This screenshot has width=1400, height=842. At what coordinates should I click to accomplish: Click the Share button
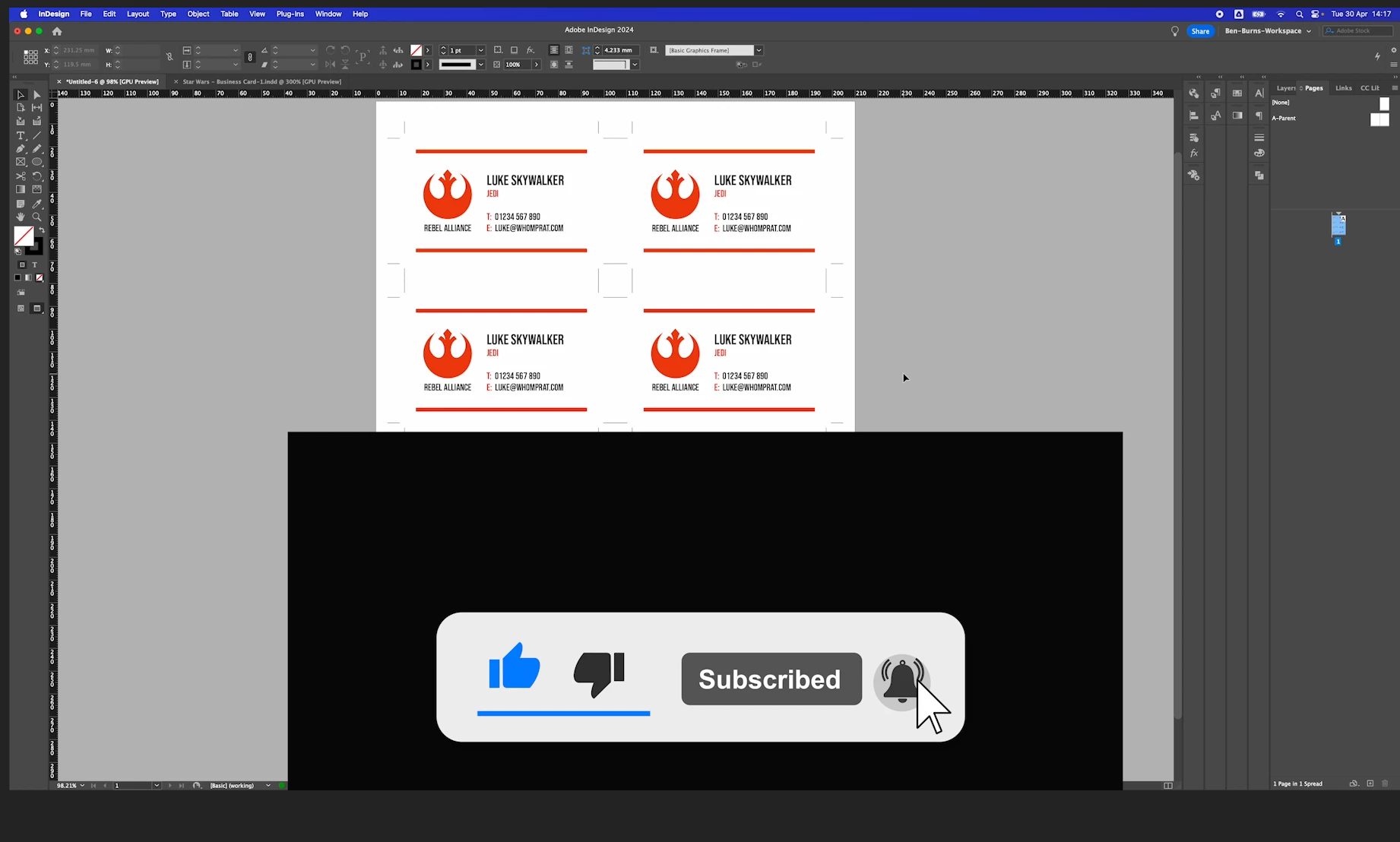pyautogui.click(x=1200, y=31)
